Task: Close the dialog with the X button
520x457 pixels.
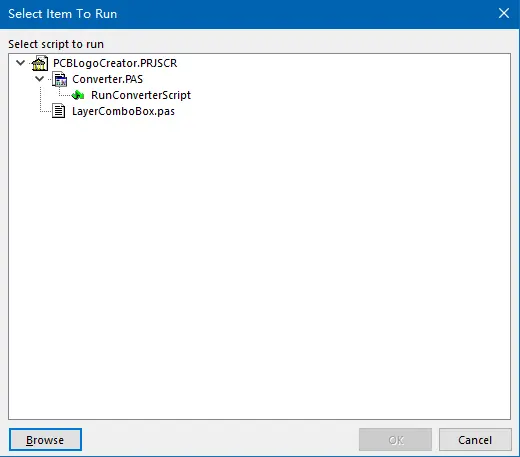Action: 504,13
